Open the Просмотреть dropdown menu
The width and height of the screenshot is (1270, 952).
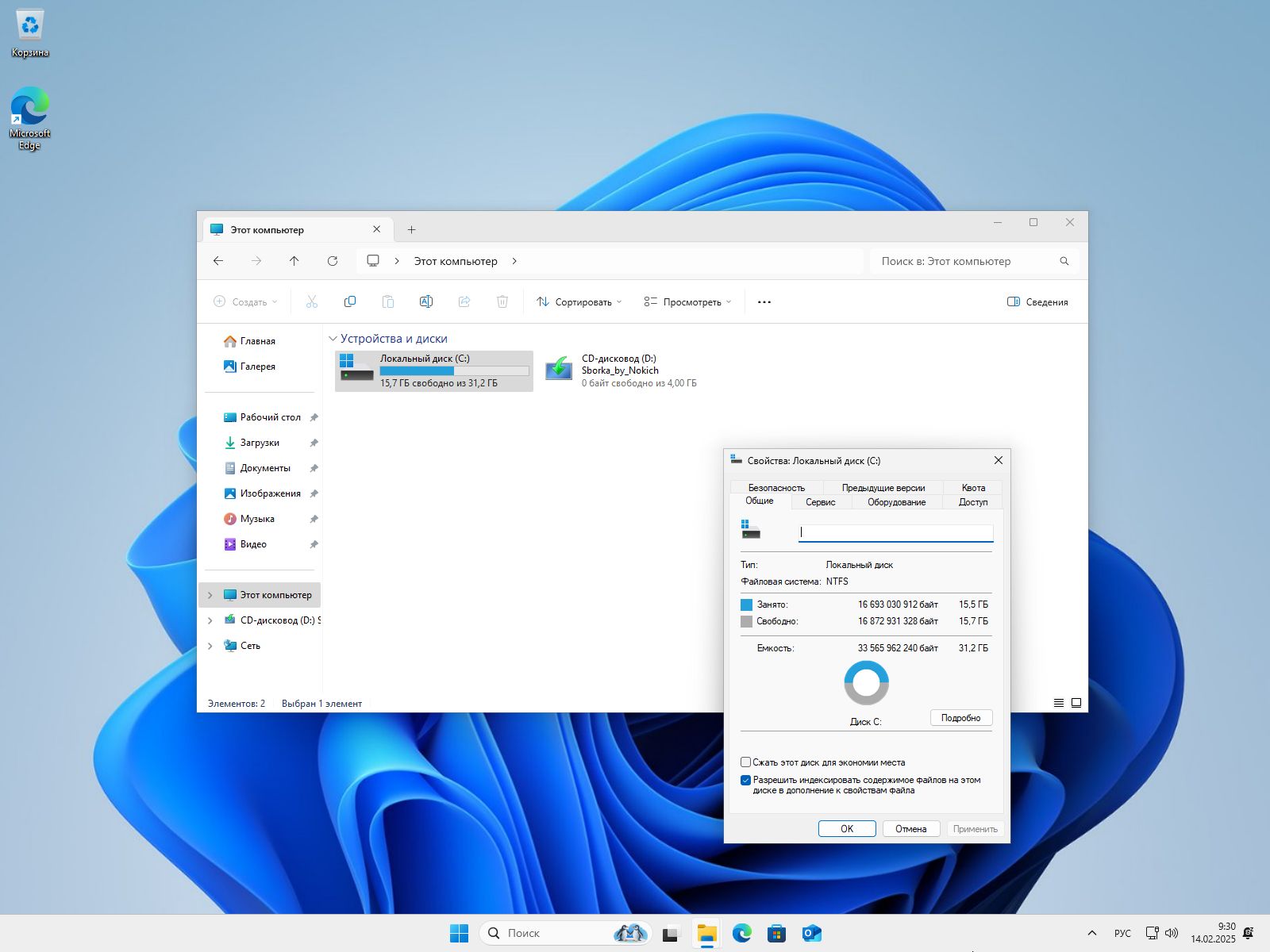coord(687,301)
